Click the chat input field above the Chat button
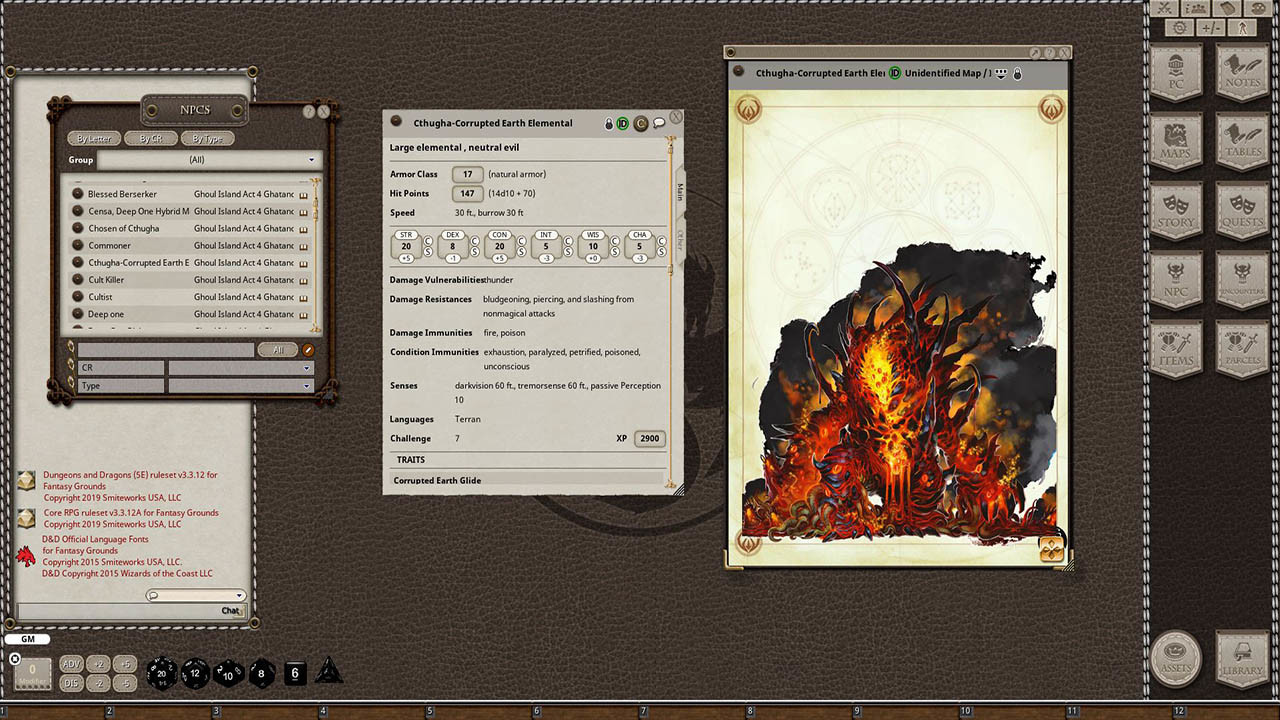1280x720 pixels. click(x=195, y=594)
